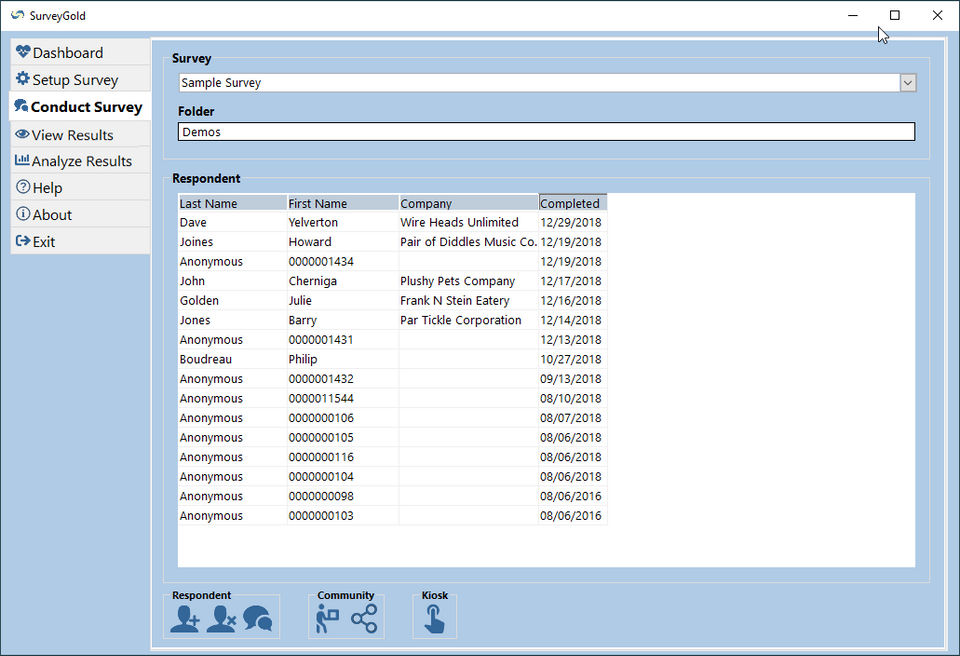Switch to Analyze Results
Screen dimensions: 960x656
(80, 161)
